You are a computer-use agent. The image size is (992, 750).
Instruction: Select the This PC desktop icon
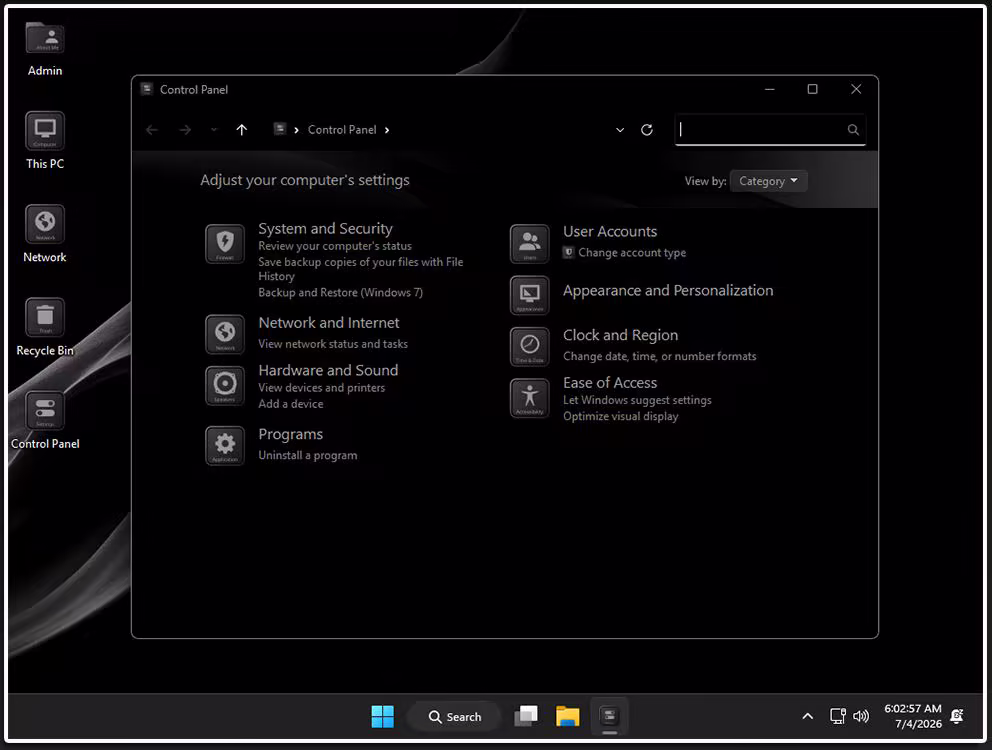45,141
